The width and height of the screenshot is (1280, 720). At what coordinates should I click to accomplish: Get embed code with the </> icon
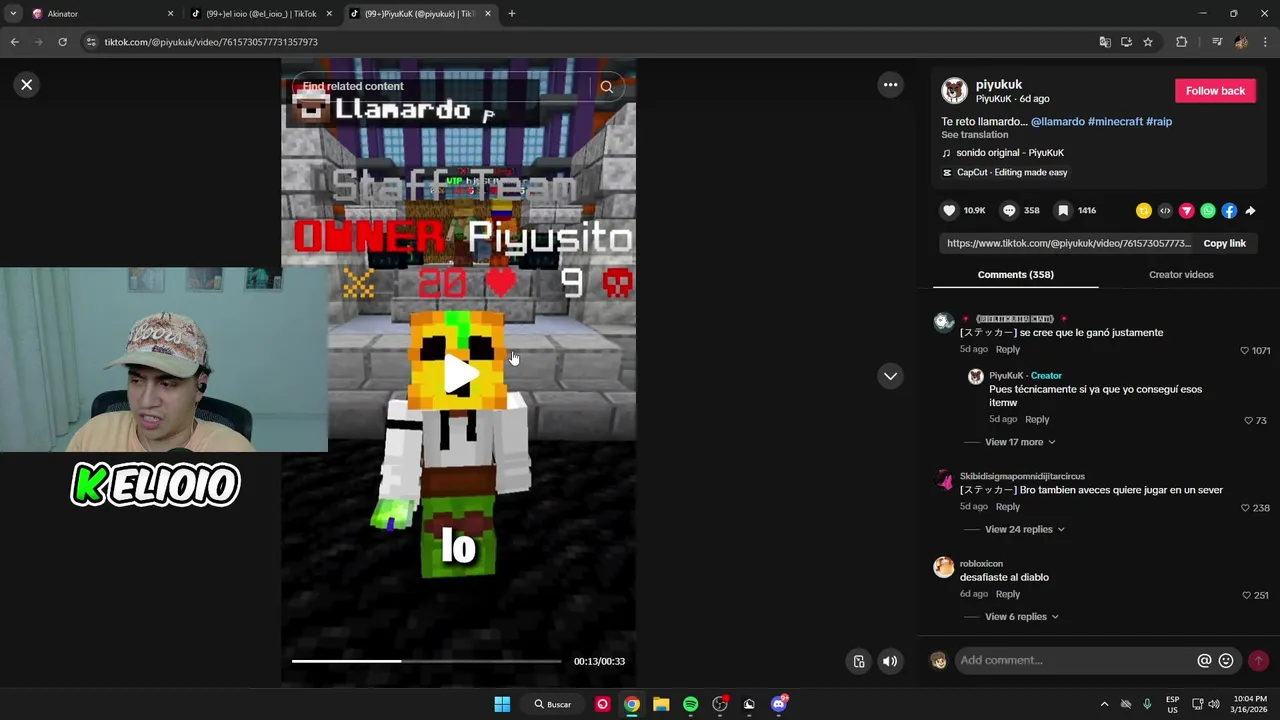(x=1165, y=211)
